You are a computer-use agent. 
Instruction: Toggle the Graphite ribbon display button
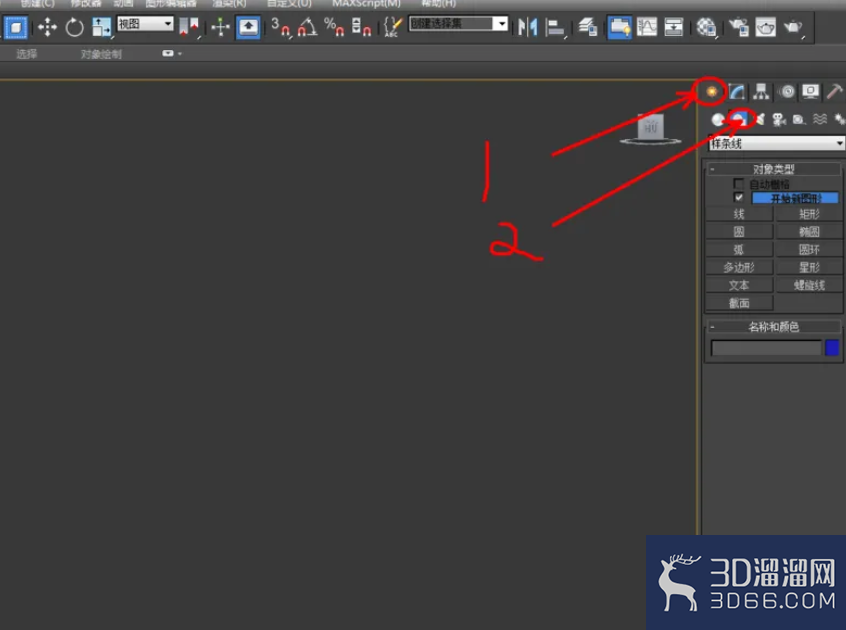pos(619,27)
